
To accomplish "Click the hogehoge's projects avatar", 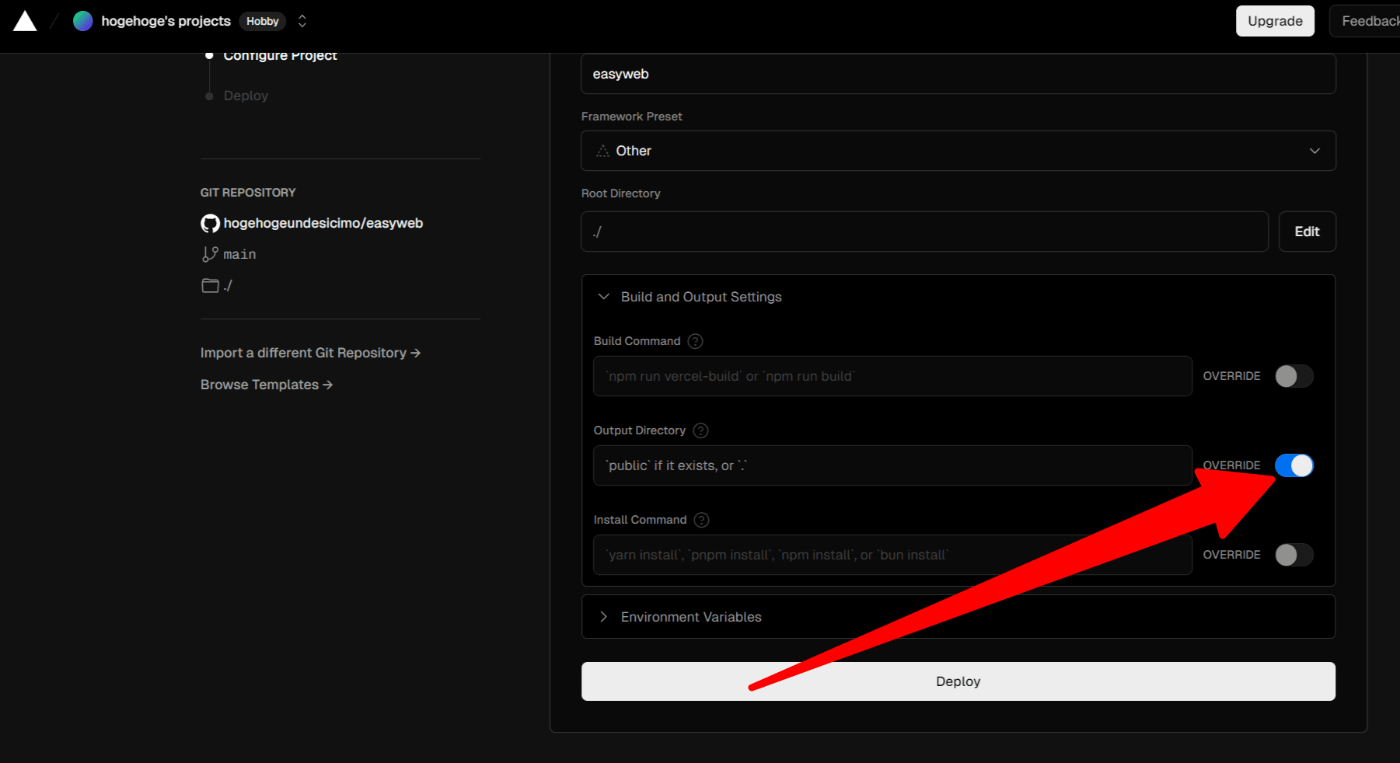I will point(83,21).
